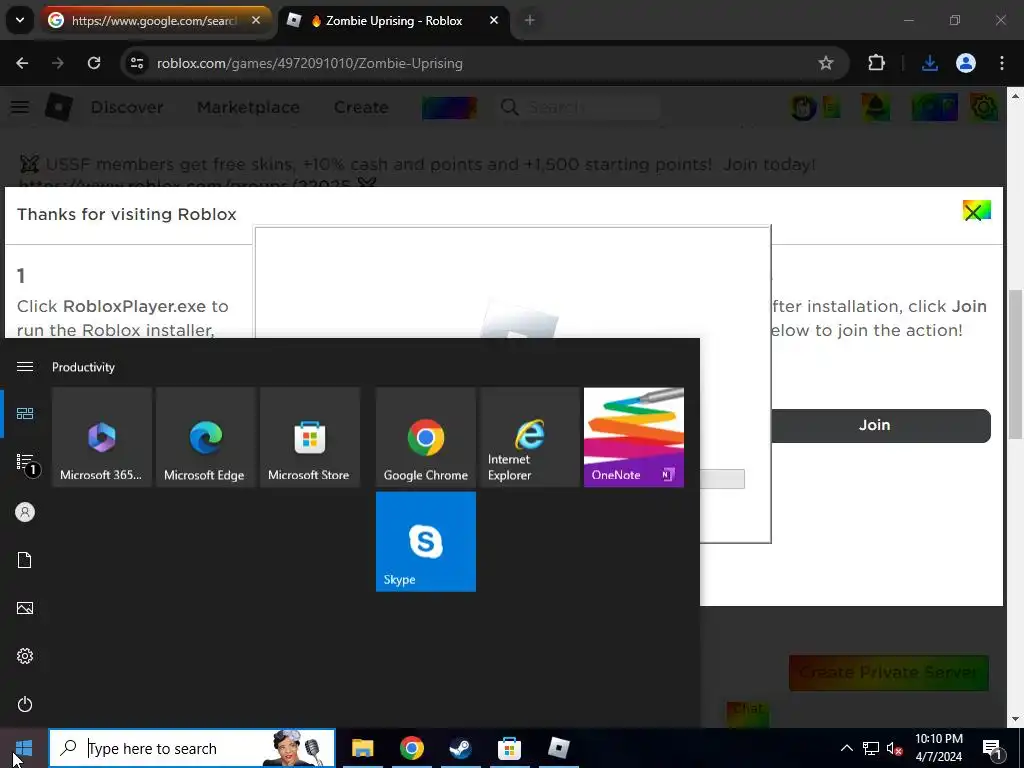
Task: Open Microsoft 365 tile in Start menu
Action: tap(102, 437)
